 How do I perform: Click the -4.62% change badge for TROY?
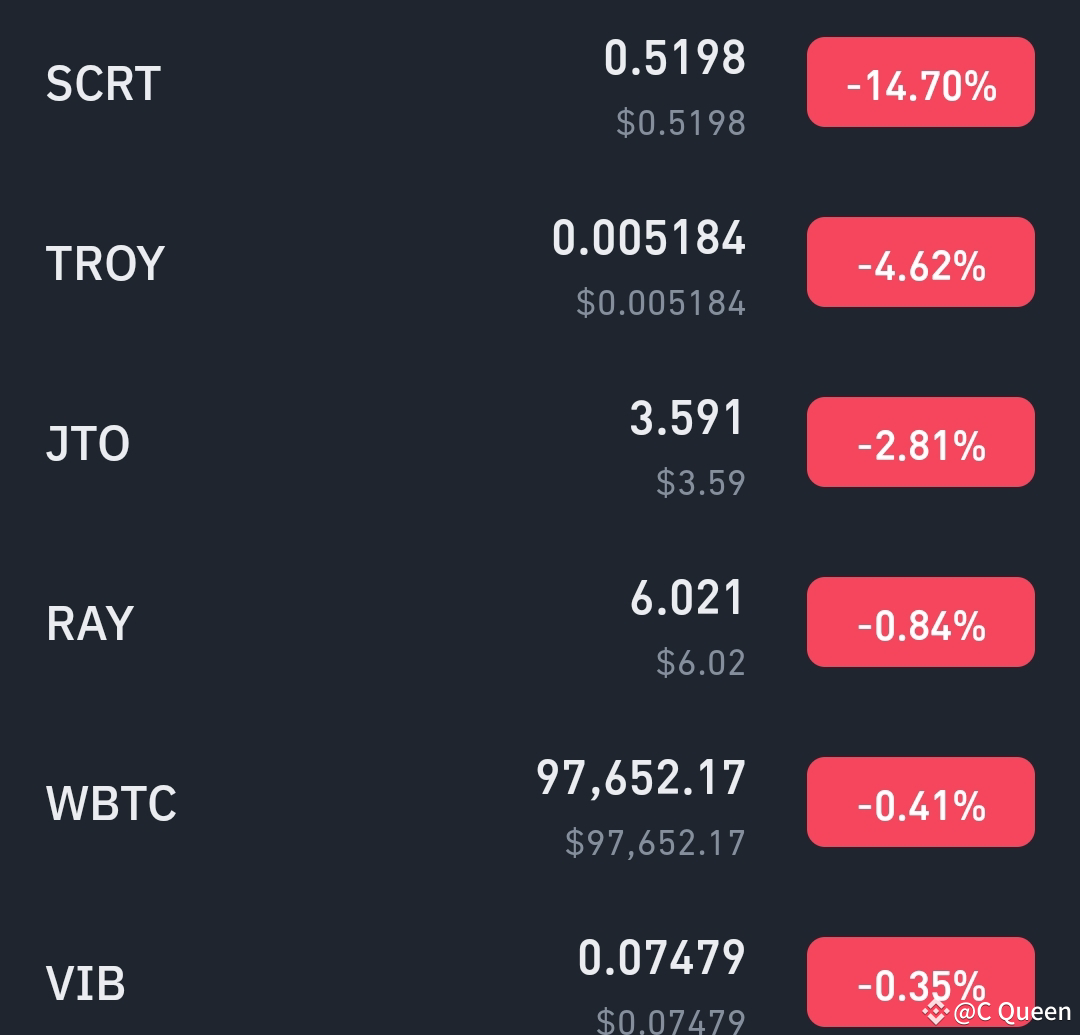tap(920, 262)
